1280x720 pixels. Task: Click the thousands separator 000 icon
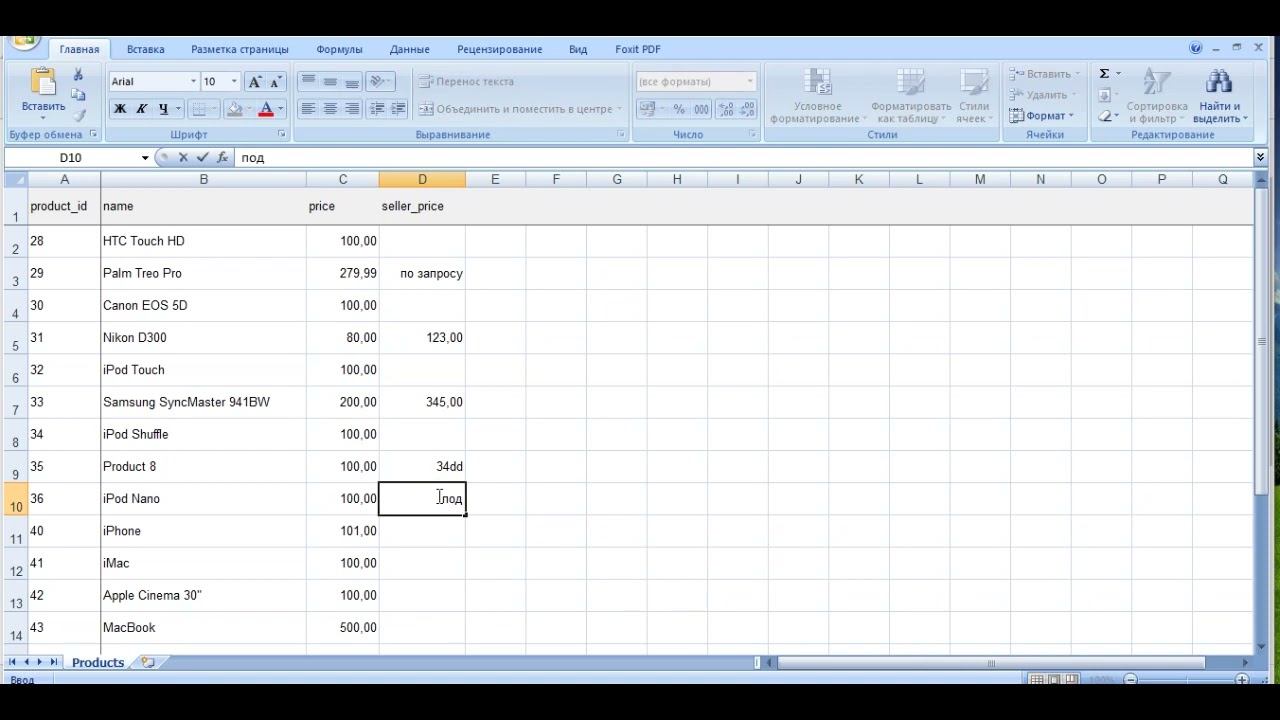click(x=701, y=109)
